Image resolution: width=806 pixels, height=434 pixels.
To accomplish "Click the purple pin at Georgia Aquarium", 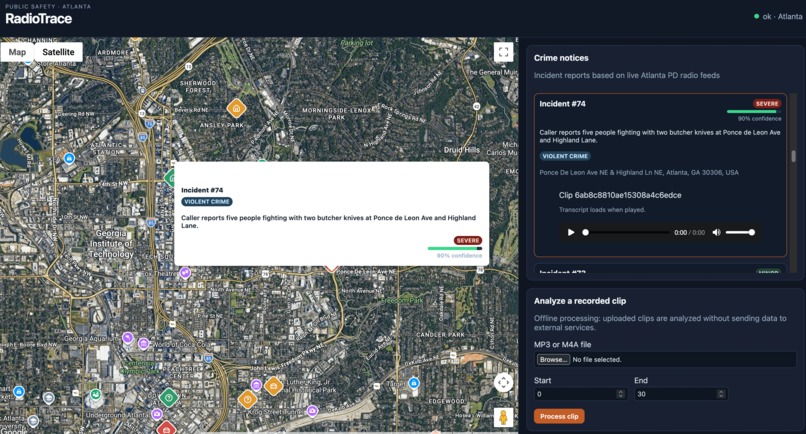I will [x=128, y=338].
